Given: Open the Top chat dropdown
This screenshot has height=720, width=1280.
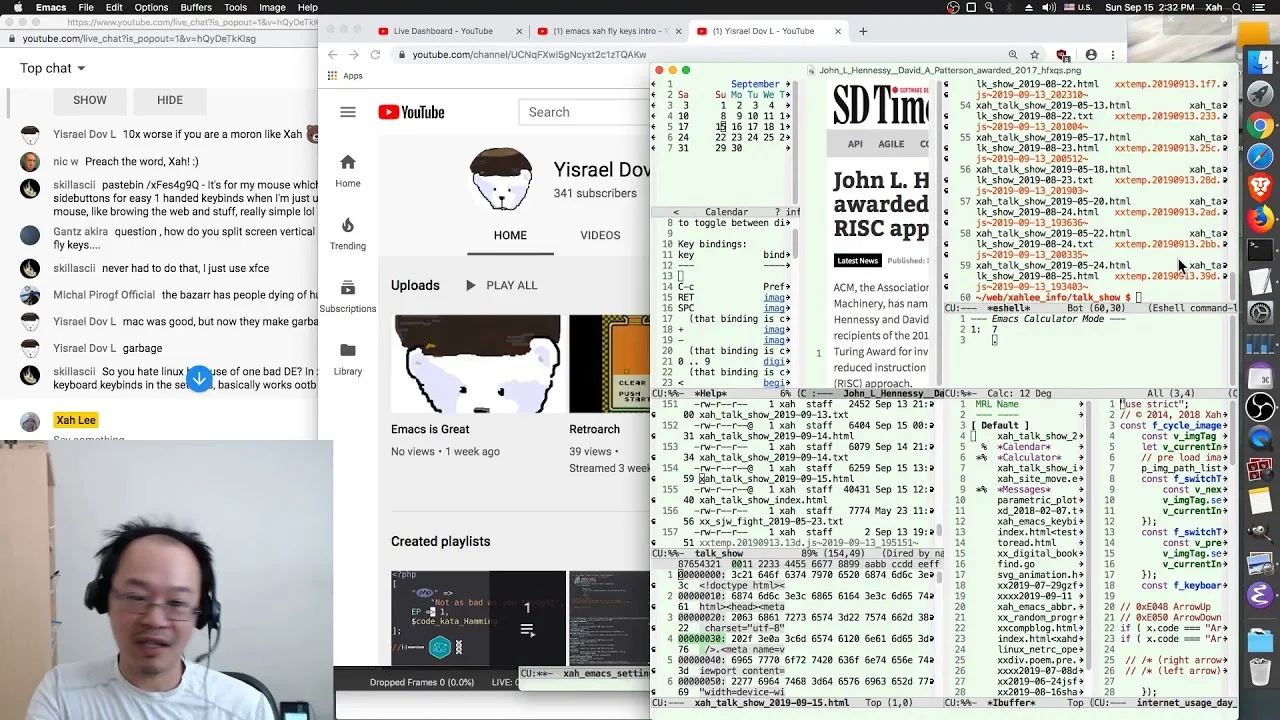Looking at the screenshot, I should (53, 68).
